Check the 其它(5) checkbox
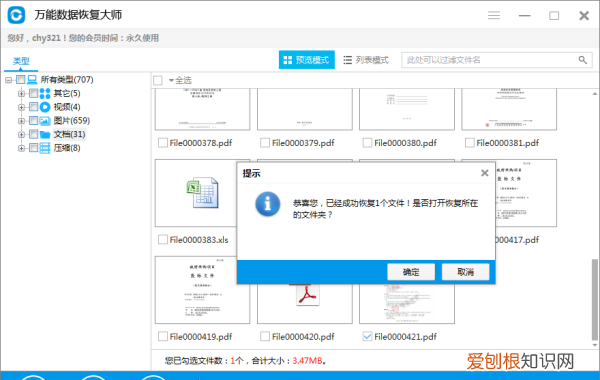Viewport: 600px width, 380px height. click(x=33, y=93)
